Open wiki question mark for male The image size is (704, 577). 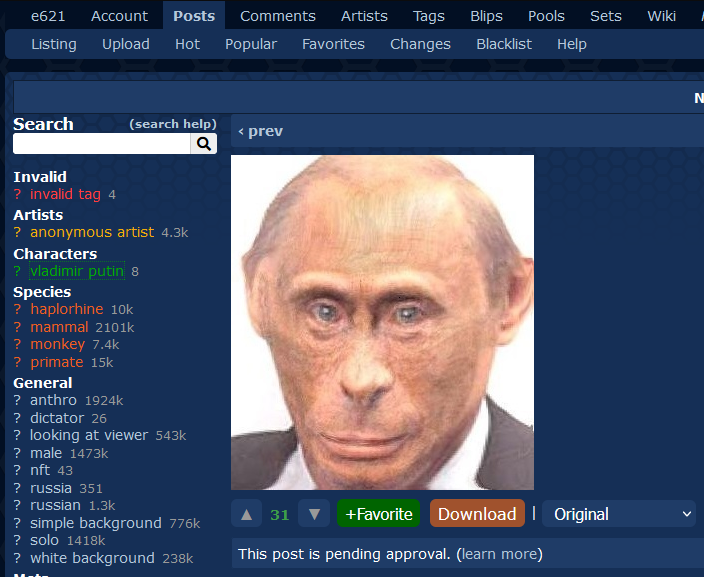[17, 453]
